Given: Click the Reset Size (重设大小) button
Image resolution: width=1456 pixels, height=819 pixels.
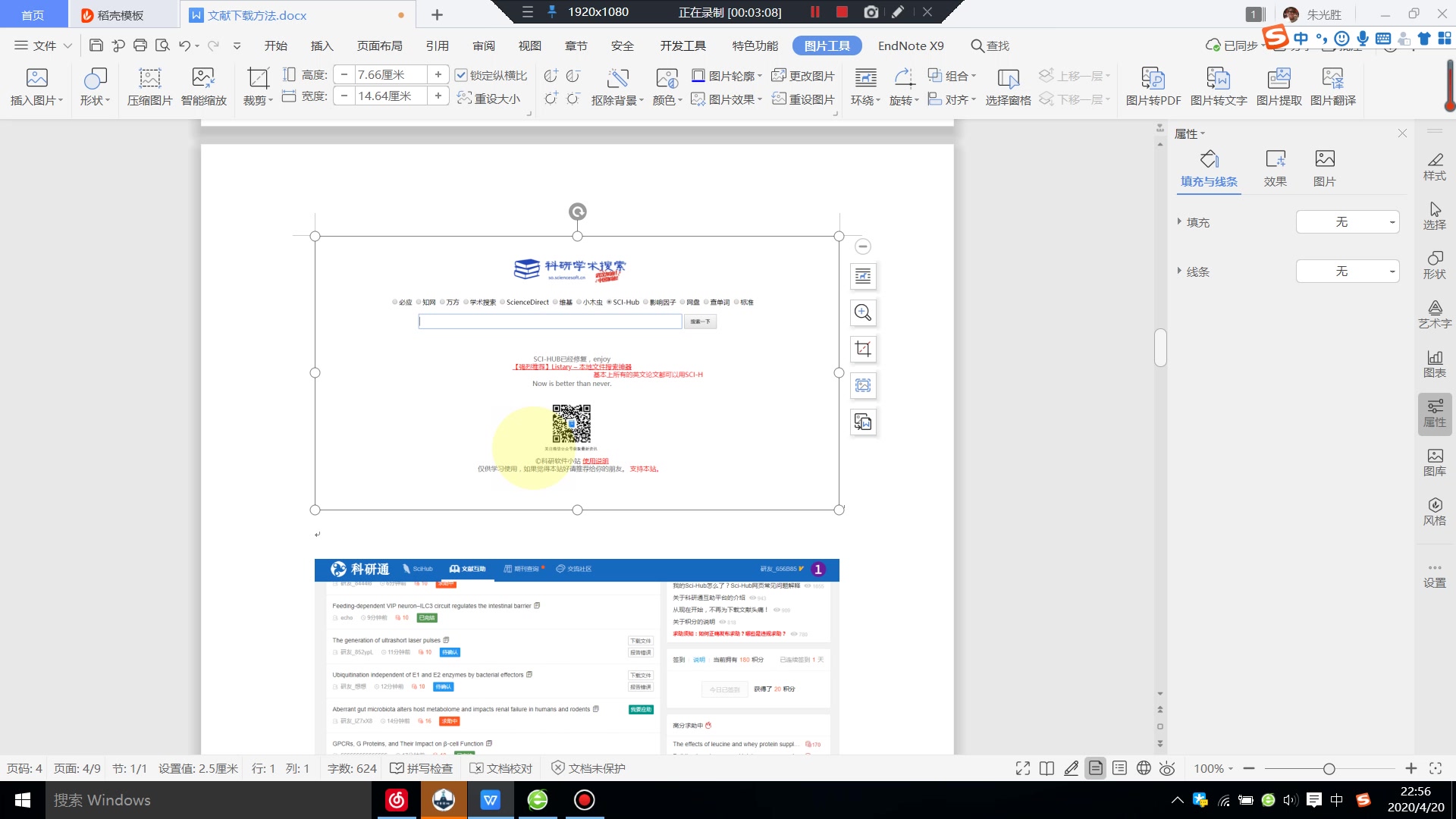Looking at the screenshot, I should click(488, 99).
